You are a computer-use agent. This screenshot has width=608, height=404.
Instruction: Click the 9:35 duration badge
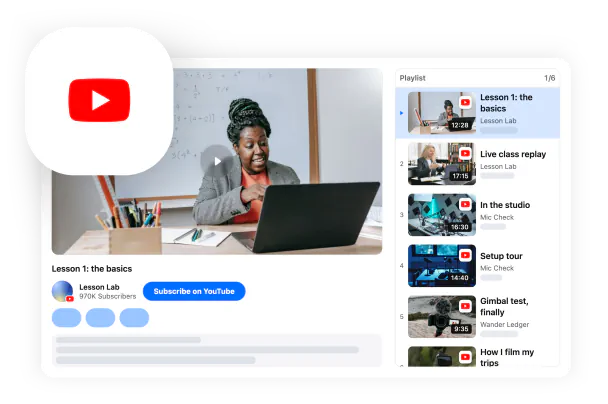[x=461, y=329]
